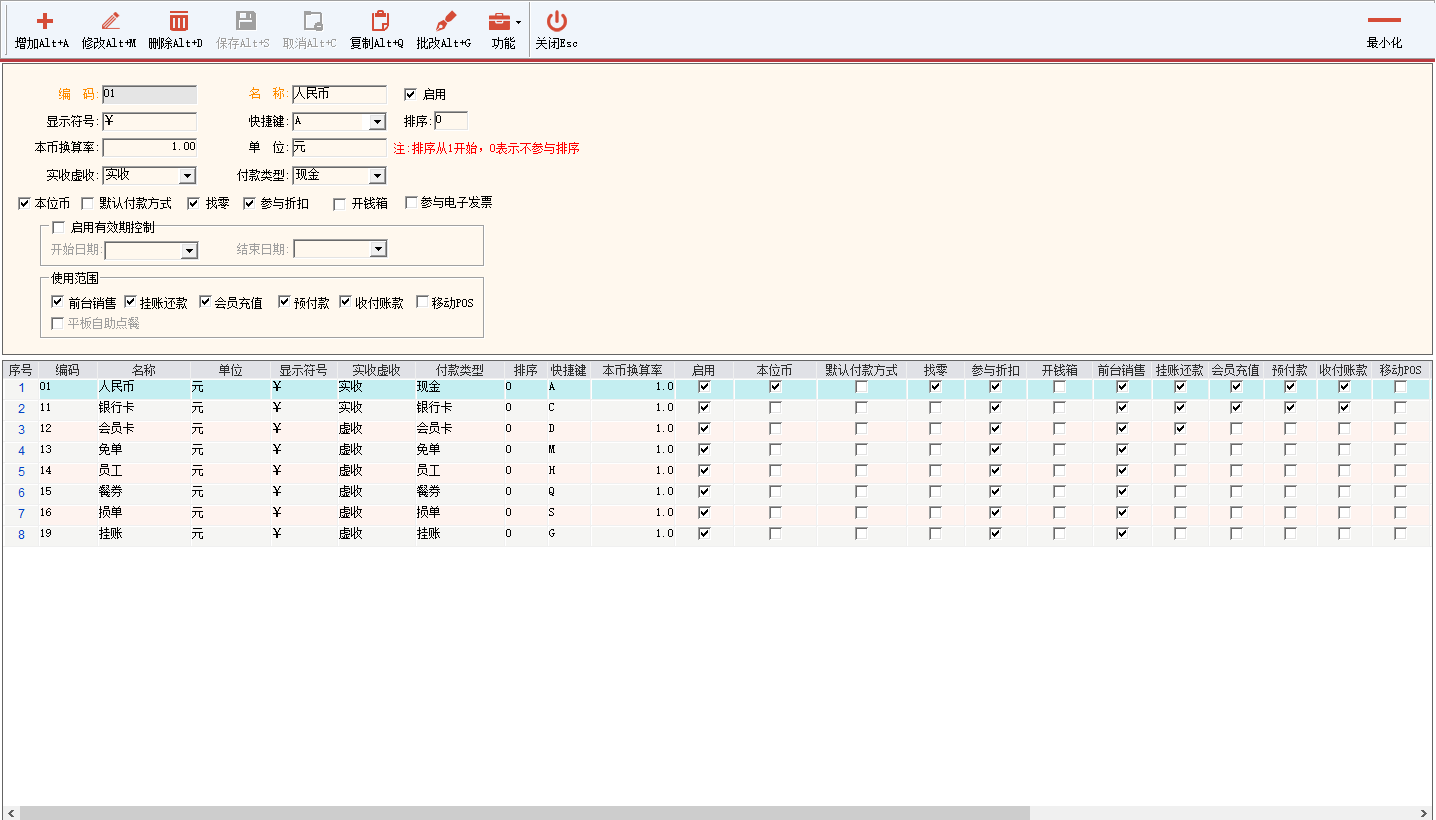This screenshot has height=820, width=1436.
Task: Open the Functions (功能) briefcase menu
Action: point(499,21)
